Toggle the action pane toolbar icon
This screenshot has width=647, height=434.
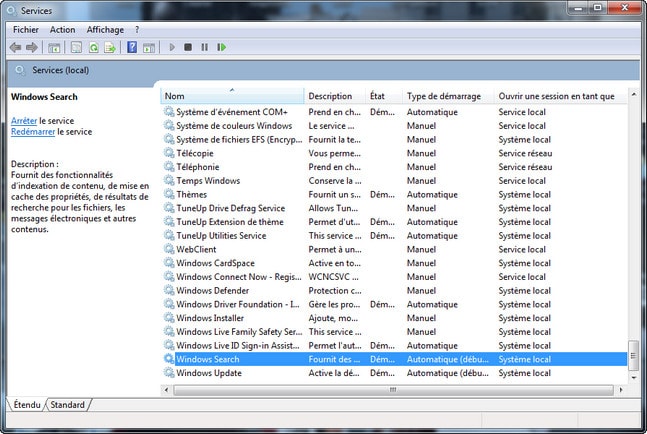tap(149, 48)
